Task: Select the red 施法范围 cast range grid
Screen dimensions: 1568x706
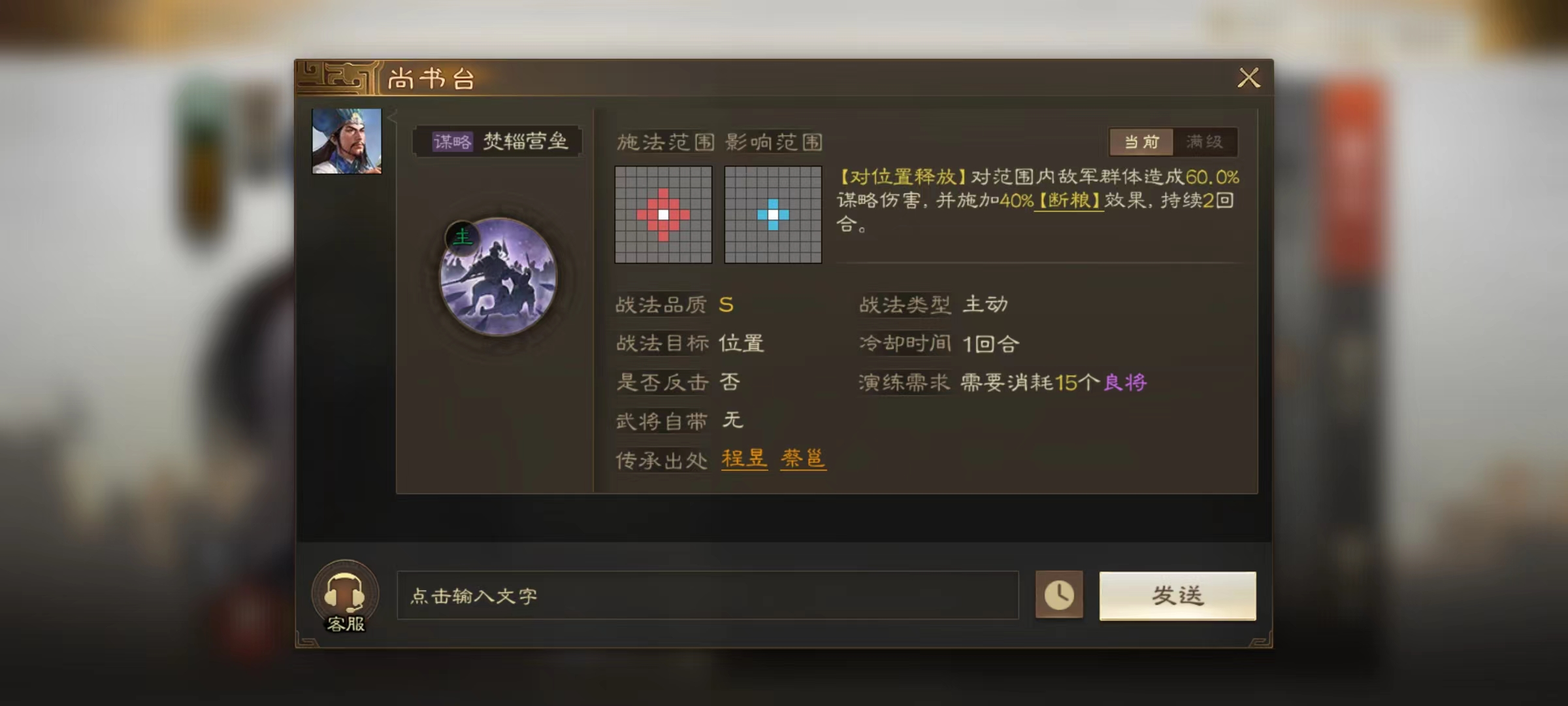Action: (663, 214)
